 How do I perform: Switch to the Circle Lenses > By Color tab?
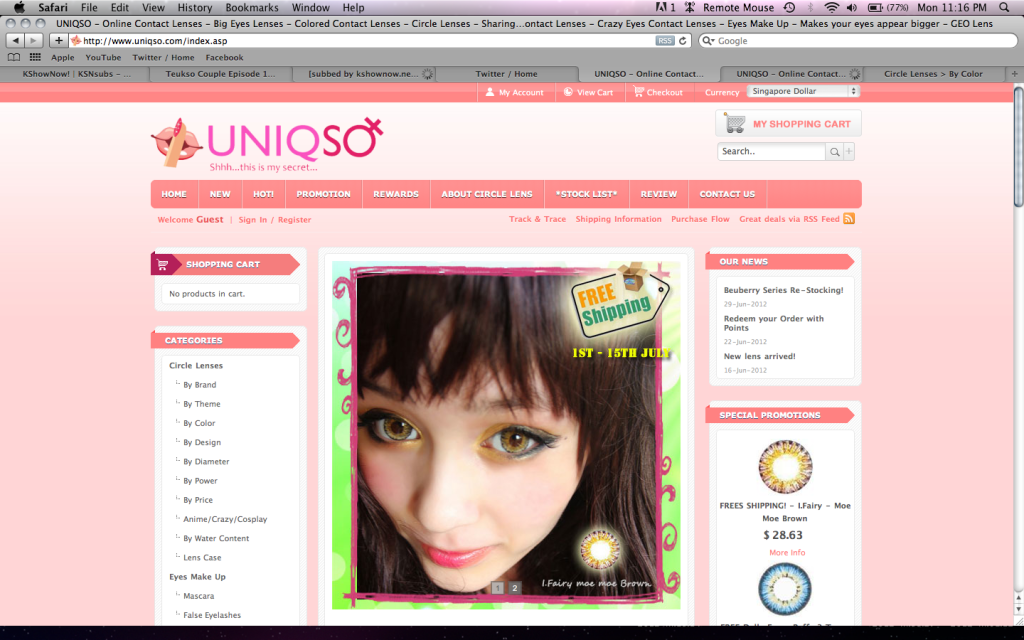(x=933, y=74)
